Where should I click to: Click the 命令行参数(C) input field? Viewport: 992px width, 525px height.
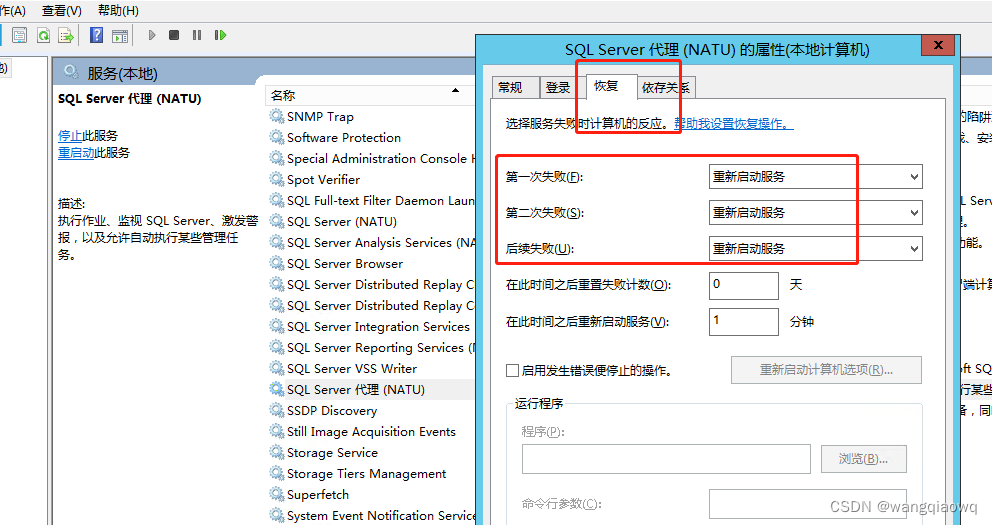click(808, 504)
